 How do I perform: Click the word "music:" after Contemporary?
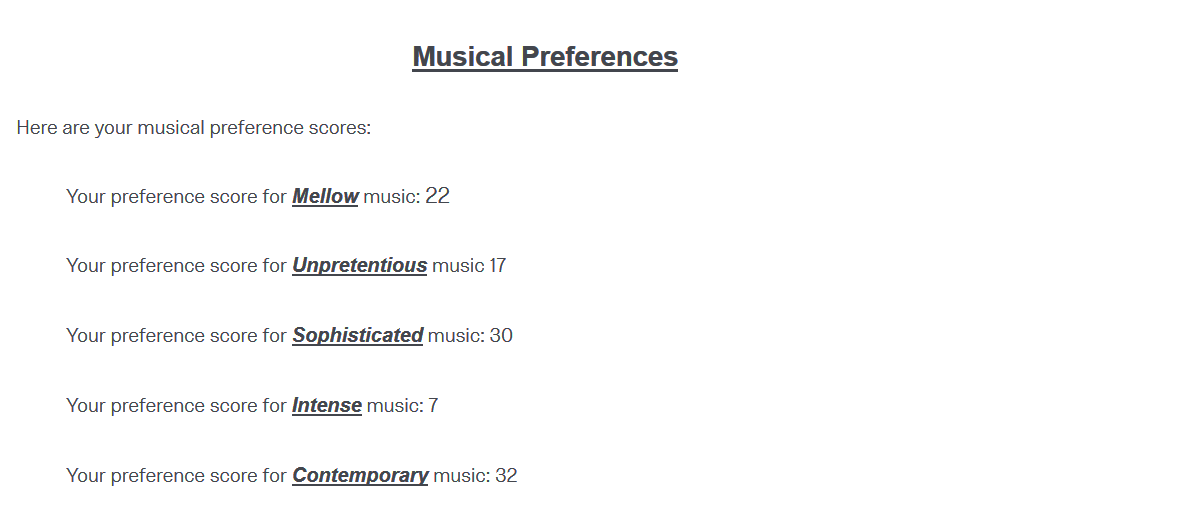click(x=461, y=476)
